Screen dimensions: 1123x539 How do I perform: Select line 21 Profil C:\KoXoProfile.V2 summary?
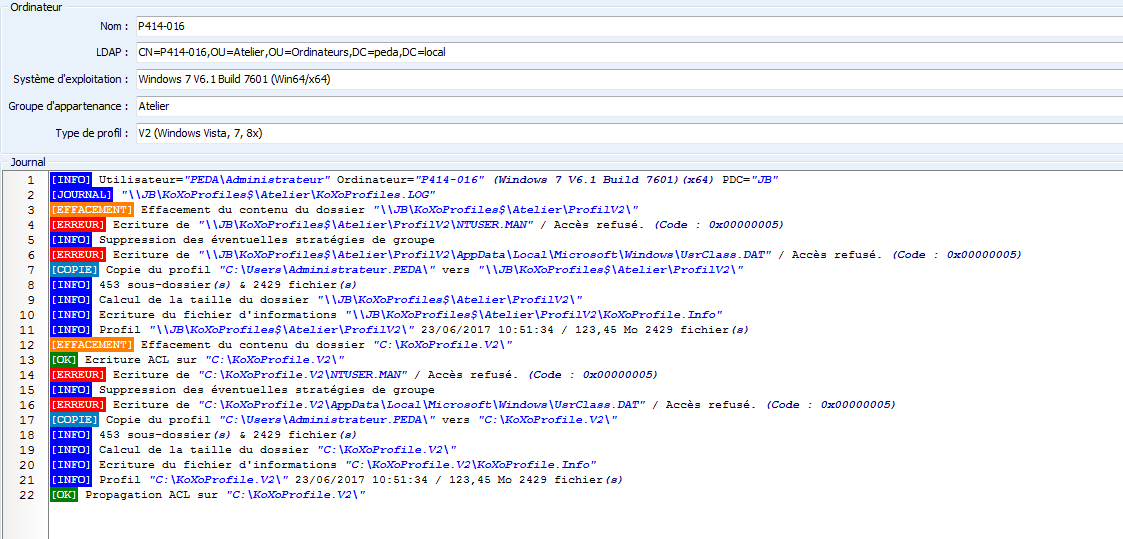click(337, 480)
